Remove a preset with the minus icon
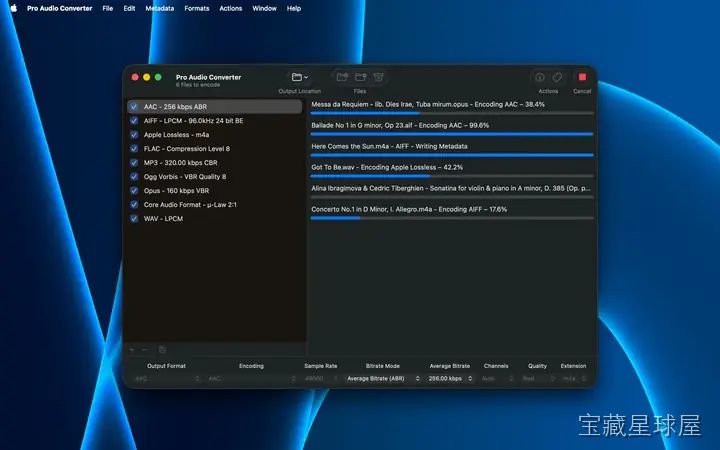 [145, 349]
